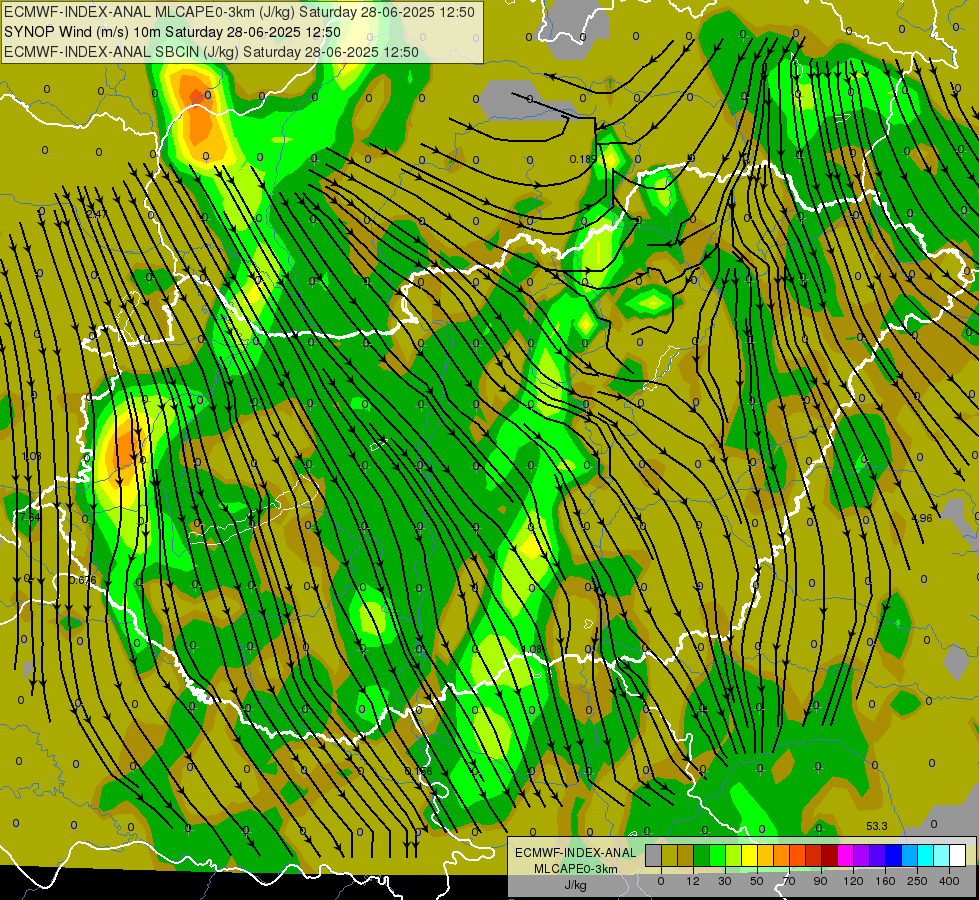This screenshot has width=979, height=900.
Task: Click the legend tick value 30
Action: pyautogui.click(x=725, y=881)
